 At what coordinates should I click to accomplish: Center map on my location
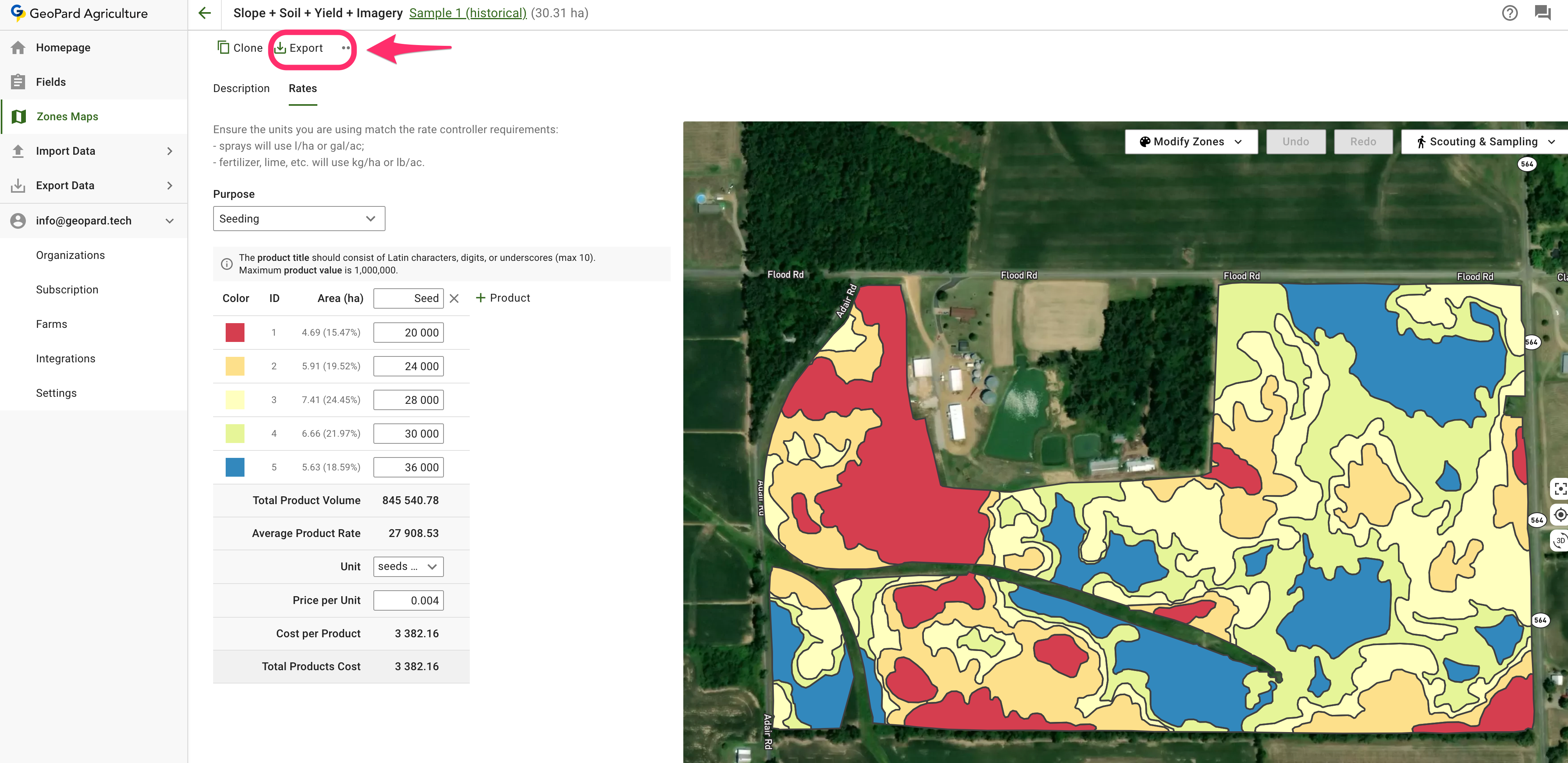[x=1559, y=515]
